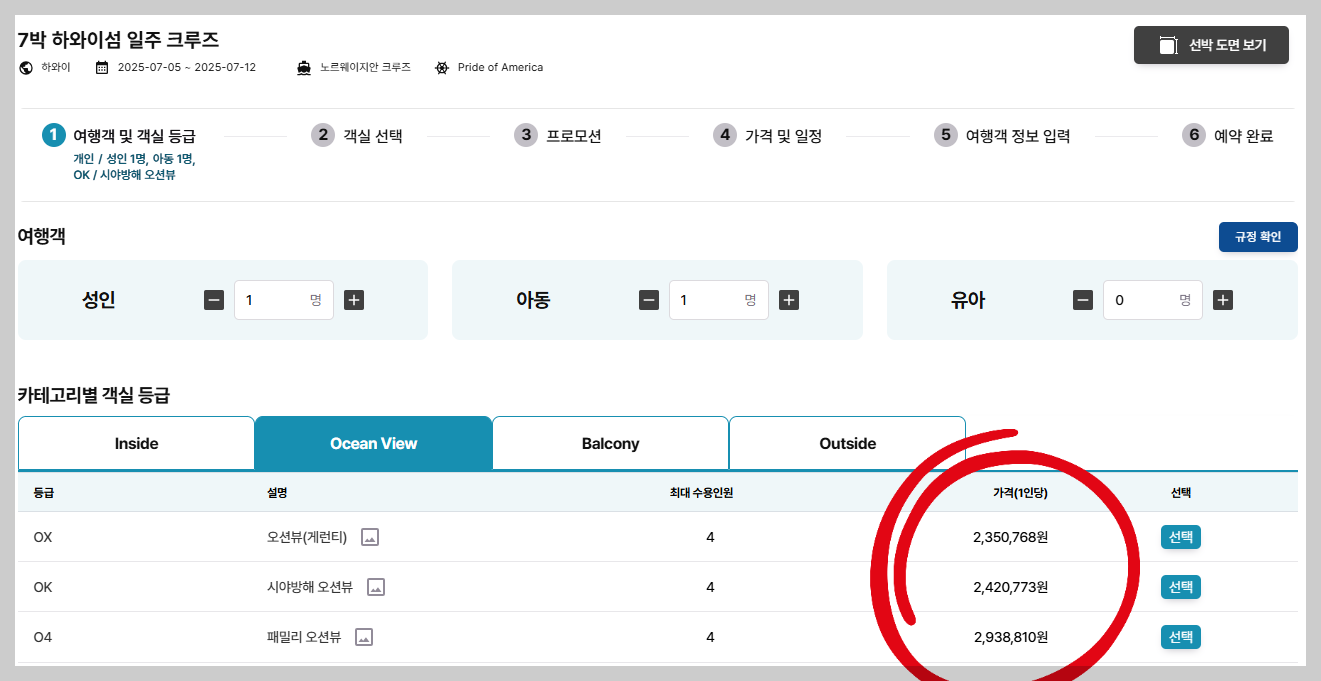
Task: Increase the infant count with the plus button
Action: 1223,299
